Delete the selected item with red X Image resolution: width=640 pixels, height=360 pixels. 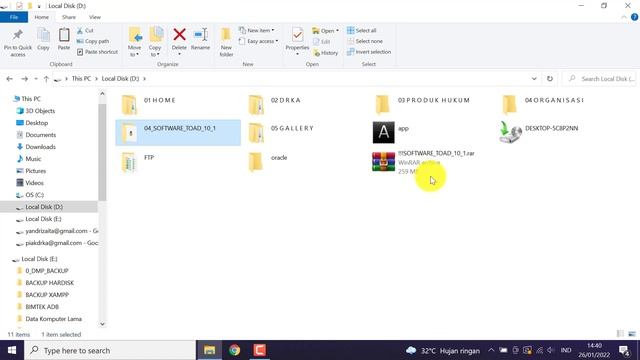point(179,41)
